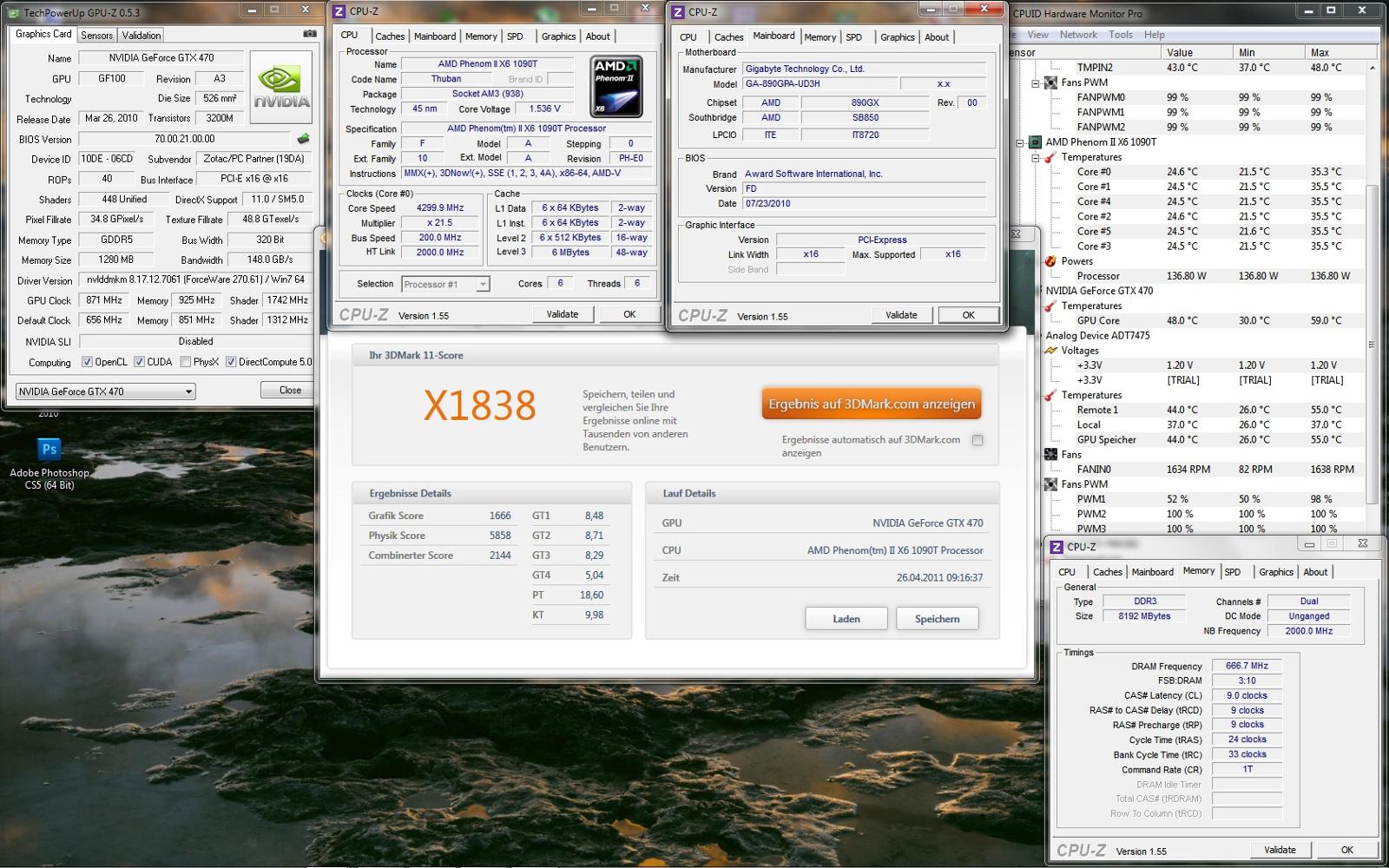
Task: Click 'Ergebnis auf 3DMark.com anzeigen' button
Action: [872, 404]
